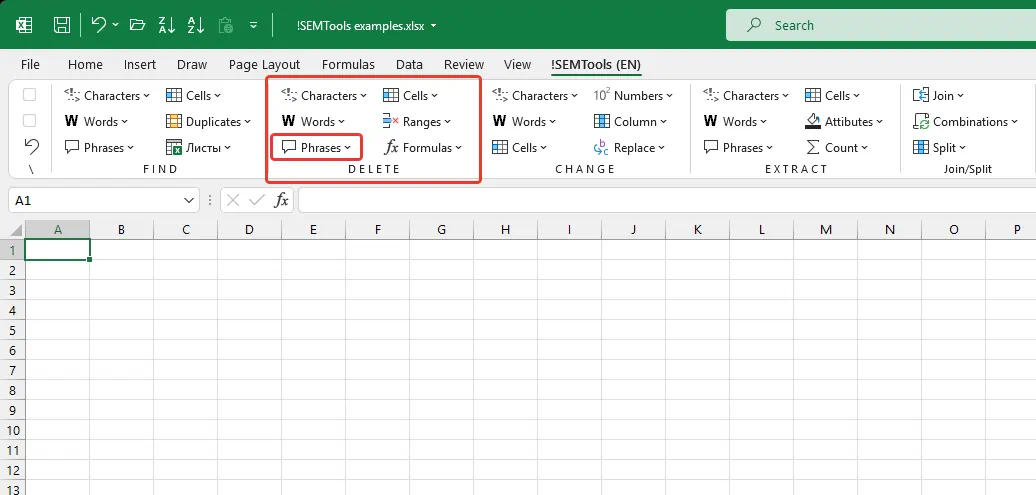Select column D header
The width and height of the screenshot is (1036, 495).
pyautogui.click(x=249, y=230)
